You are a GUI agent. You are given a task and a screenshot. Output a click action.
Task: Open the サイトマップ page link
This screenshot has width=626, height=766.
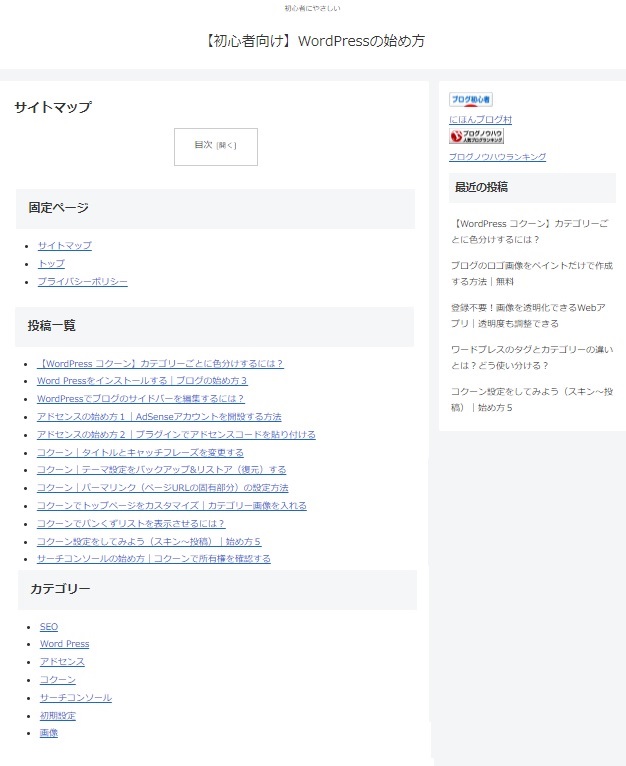[x=65, y=245]
